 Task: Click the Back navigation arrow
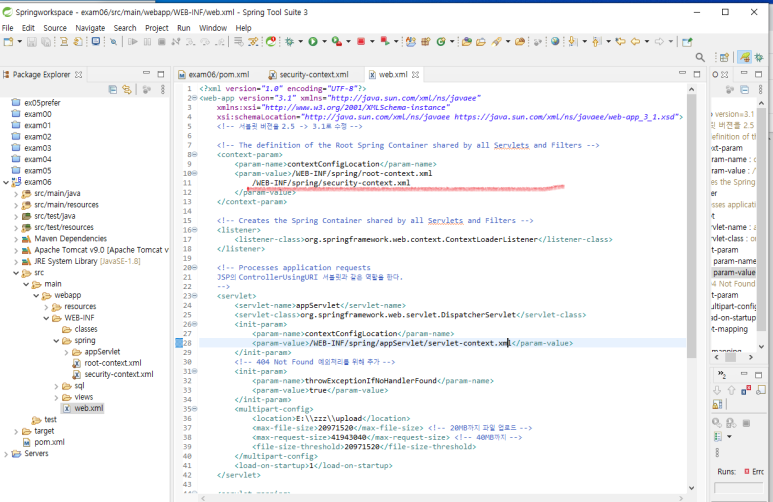(635, 42)
